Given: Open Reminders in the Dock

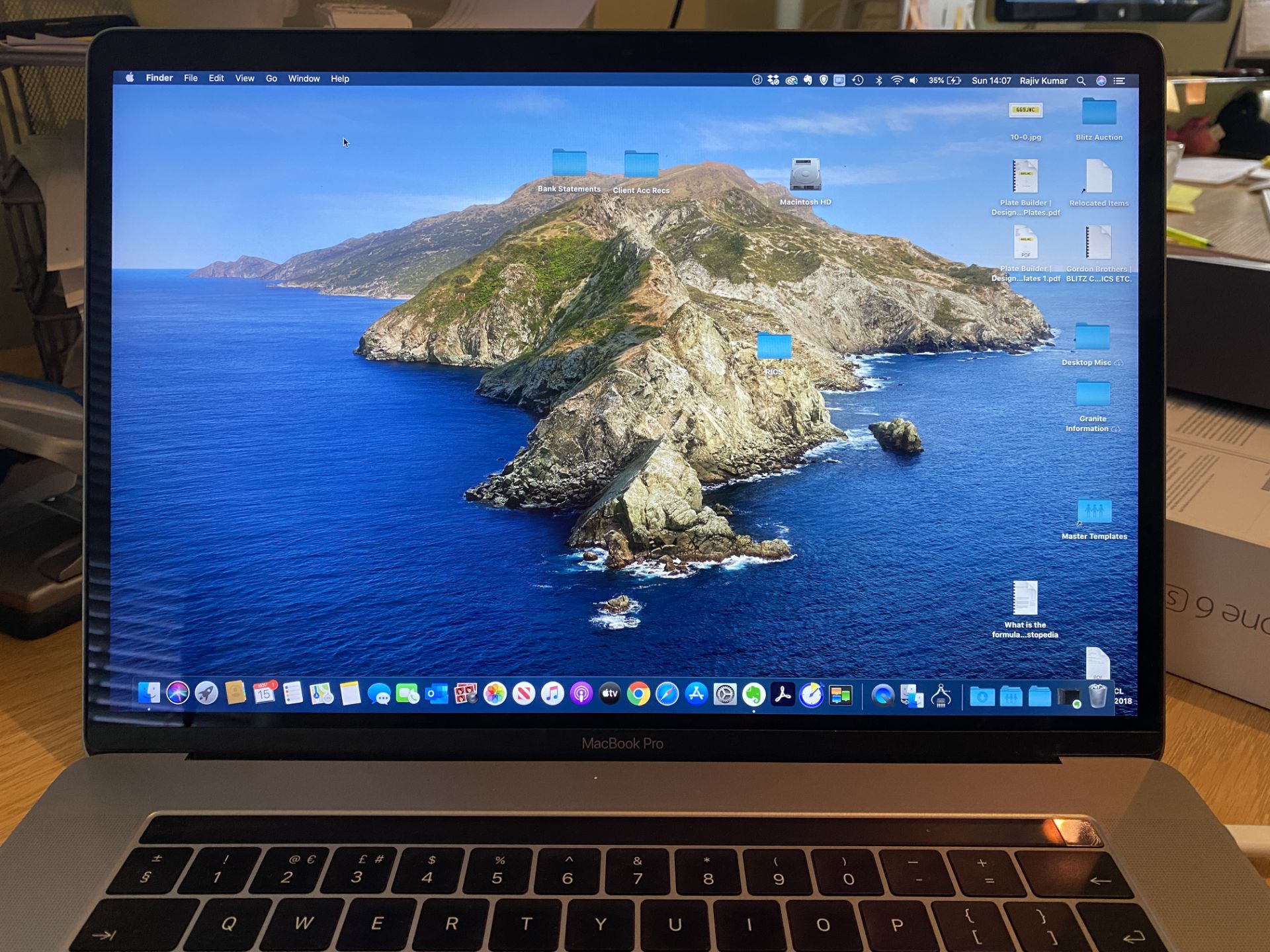Looking at the screenshot, I should 292,693.
